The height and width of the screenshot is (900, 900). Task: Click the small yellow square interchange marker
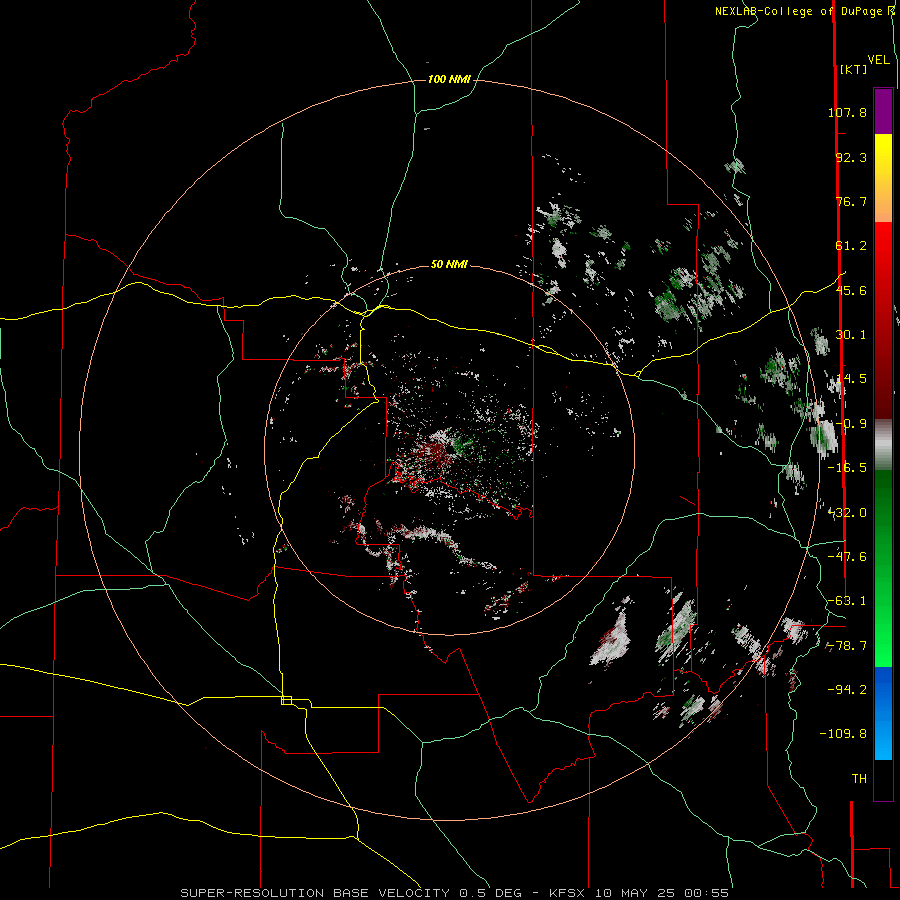286,700
